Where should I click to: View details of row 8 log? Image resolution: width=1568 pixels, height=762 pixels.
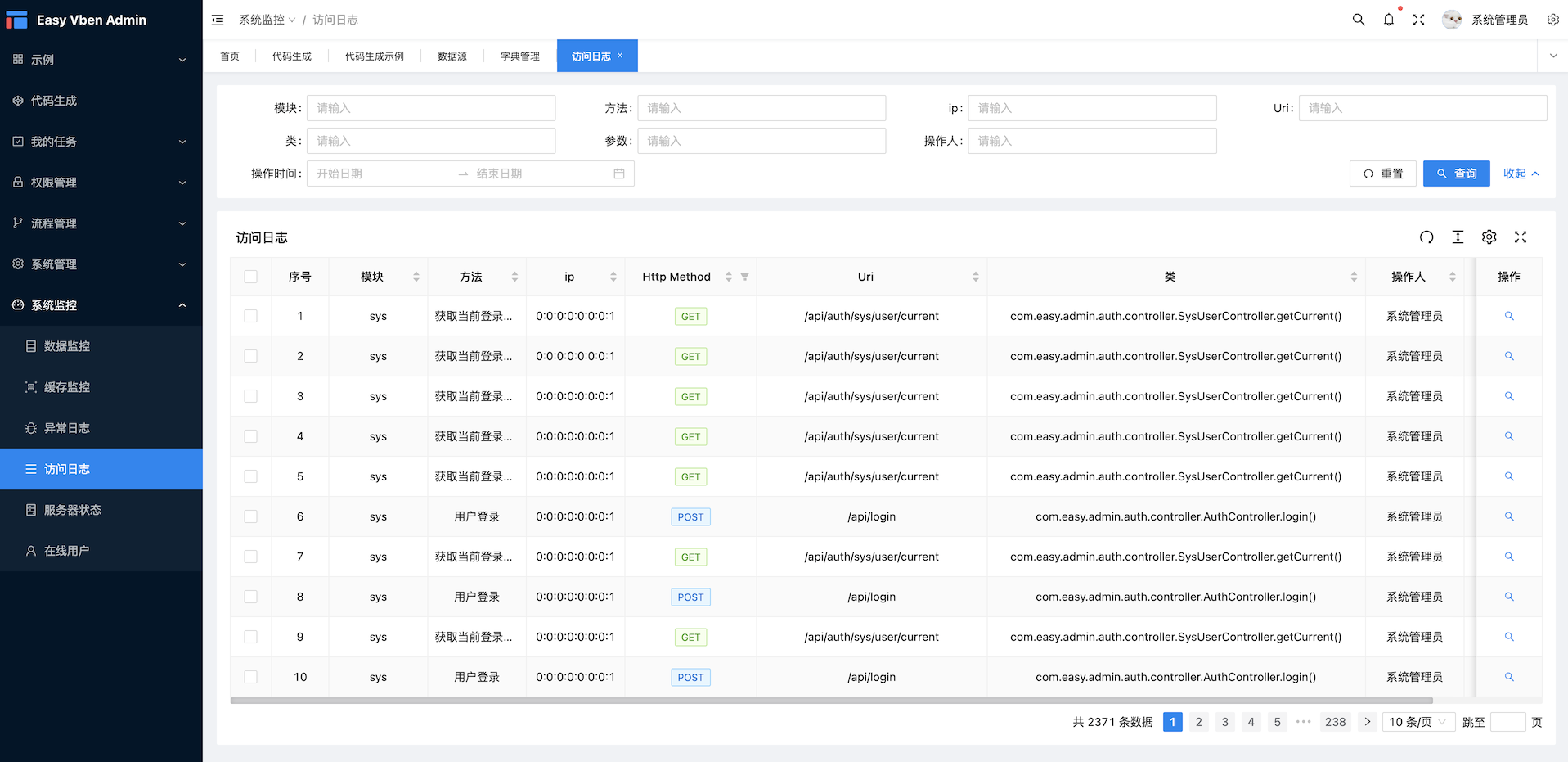[1509, 597]
